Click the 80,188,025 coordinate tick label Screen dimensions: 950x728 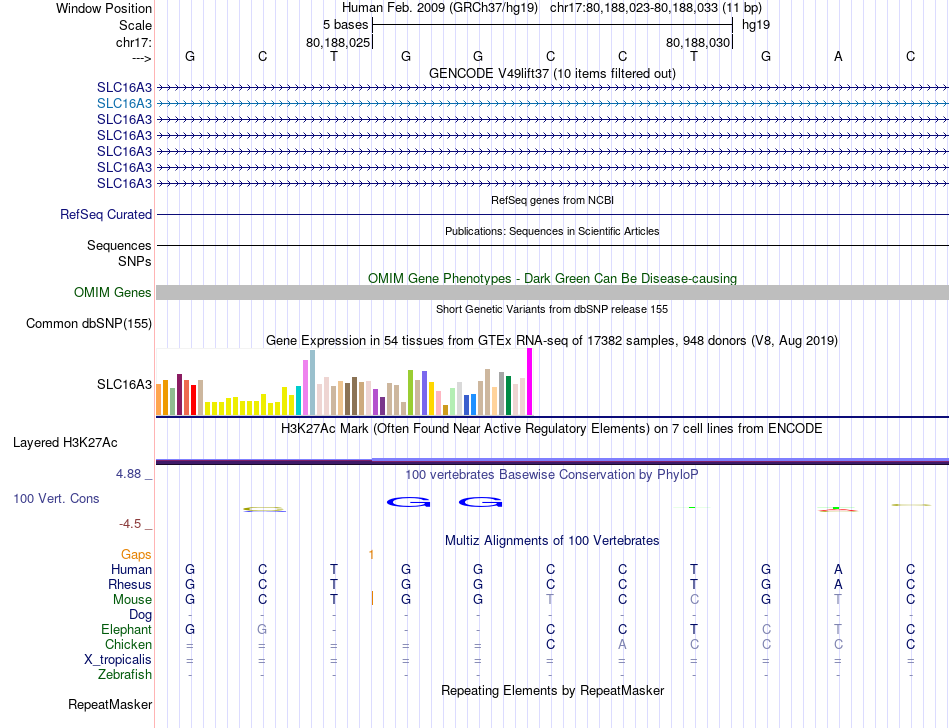point(337,42)
